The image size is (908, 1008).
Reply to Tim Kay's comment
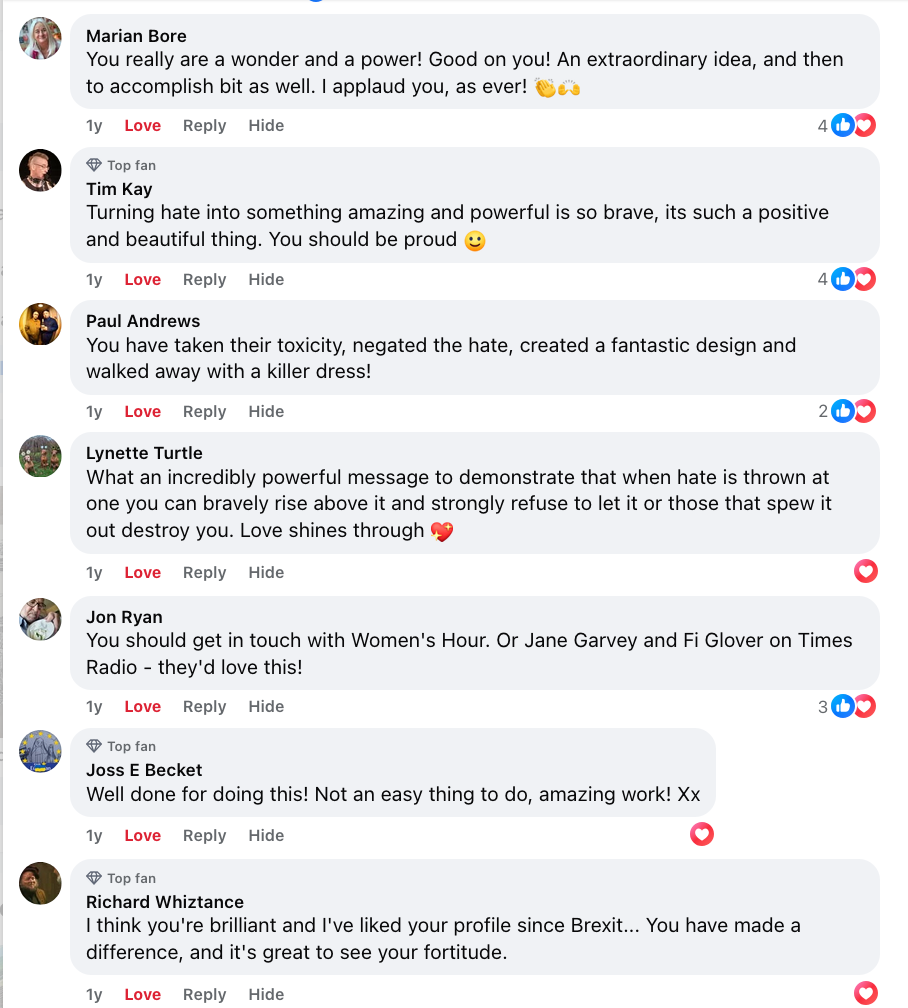coord(204,280)
